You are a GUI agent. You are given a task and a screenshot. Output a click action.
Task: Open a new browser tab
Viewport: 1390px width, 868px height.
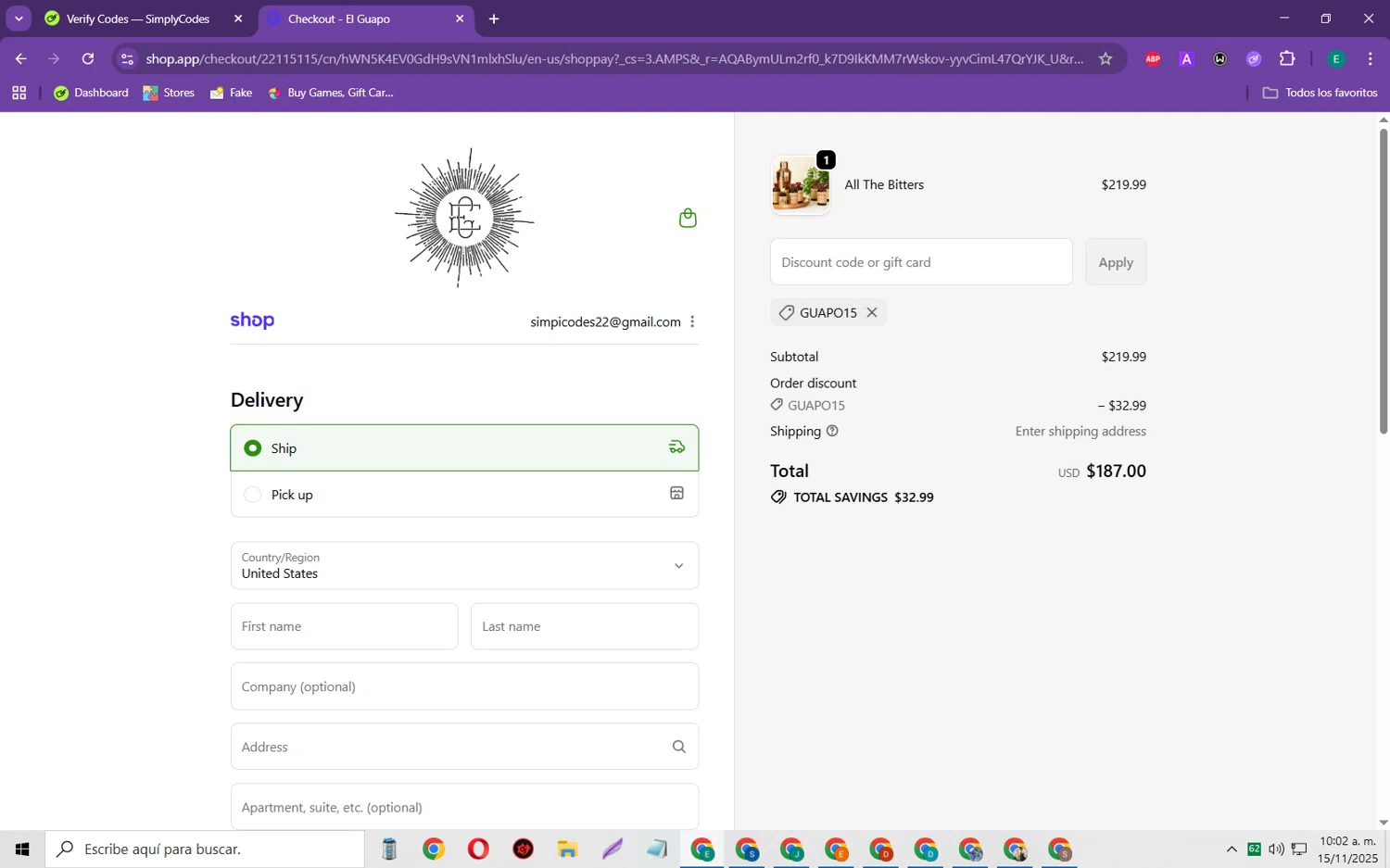pos(494,19)
